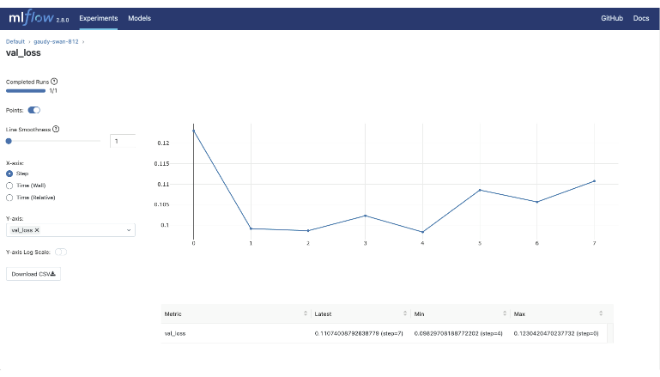This screenshot has width=660, height=377.
Task: Open Completed Runs help icon
Action: point(54,81)
